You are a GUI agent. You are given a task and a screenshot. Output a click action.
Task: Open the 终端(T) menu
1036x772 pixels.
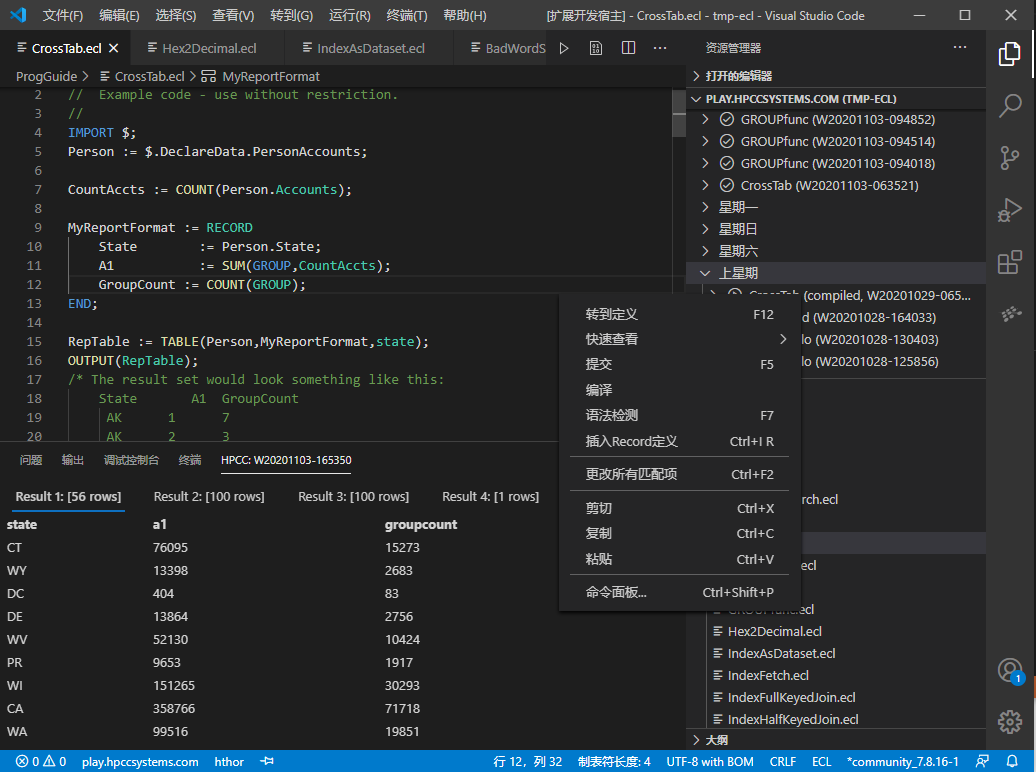pyautogui.click(x=407, y=15)
